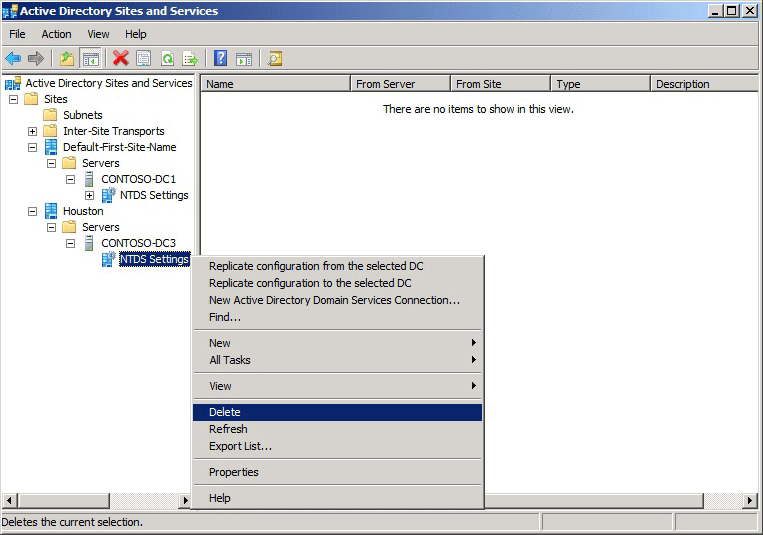Click the Export List toolbar icon
This screenshot has width=763, height=535.
190,59
